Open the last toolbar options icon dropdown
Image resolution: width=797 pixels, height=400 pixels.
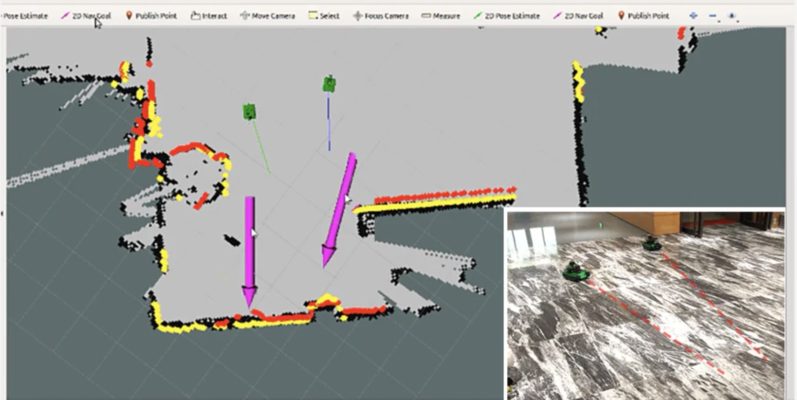coord(733,16)
